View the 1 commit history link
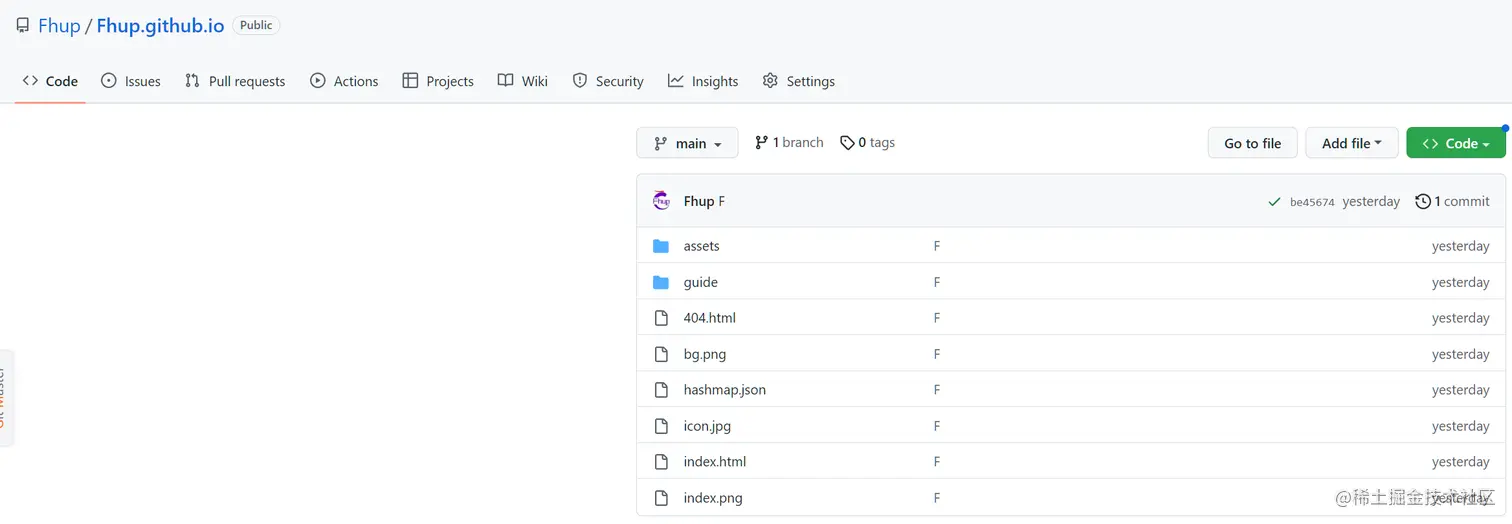The width and height of the screenshot is (1512, 524). coord(1452,201)
